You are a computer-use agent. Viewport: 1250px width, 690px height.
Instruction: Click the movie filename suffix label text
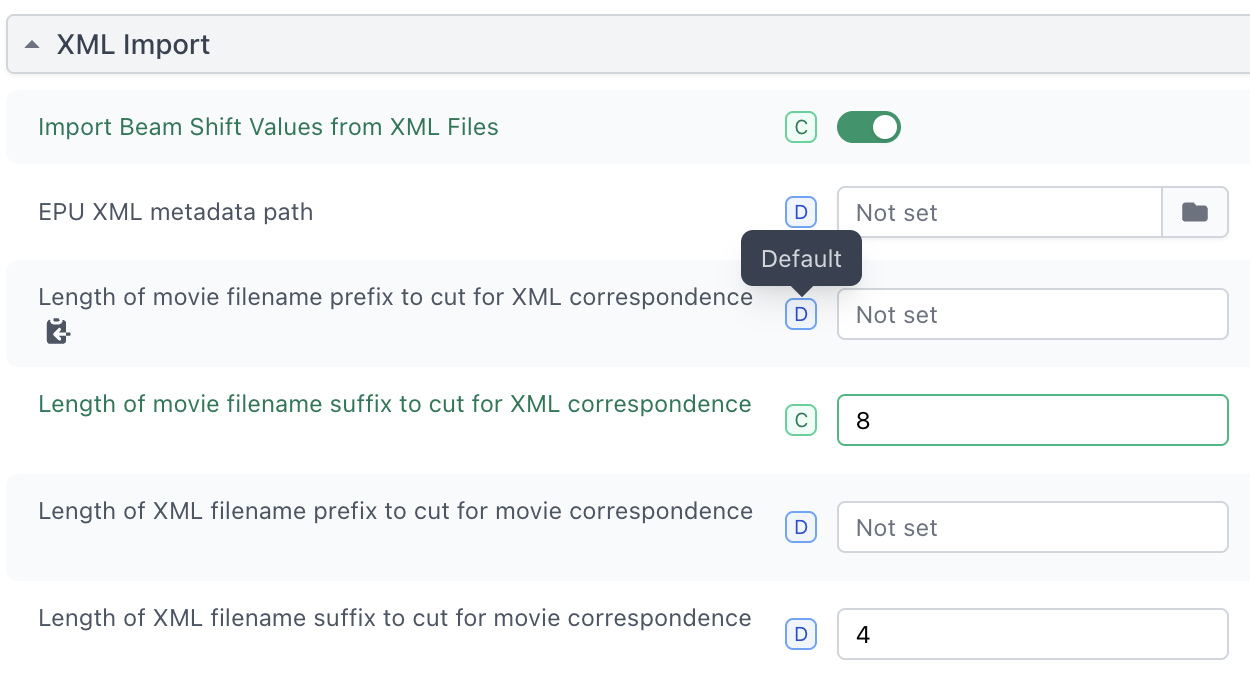click(x=394, y=404)
